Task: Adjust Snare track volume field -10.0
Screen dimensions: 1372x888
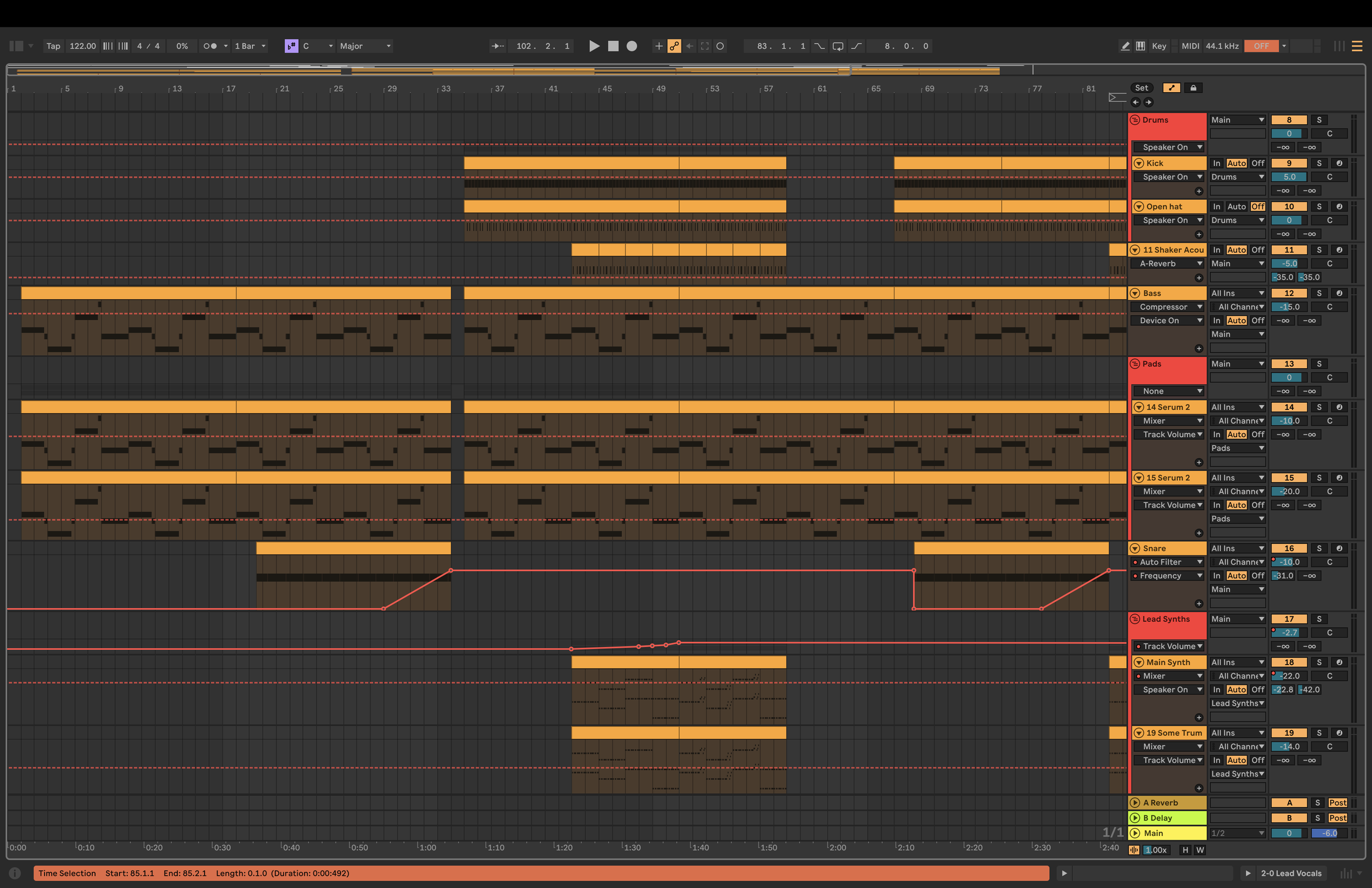Action: [1289, 561]
